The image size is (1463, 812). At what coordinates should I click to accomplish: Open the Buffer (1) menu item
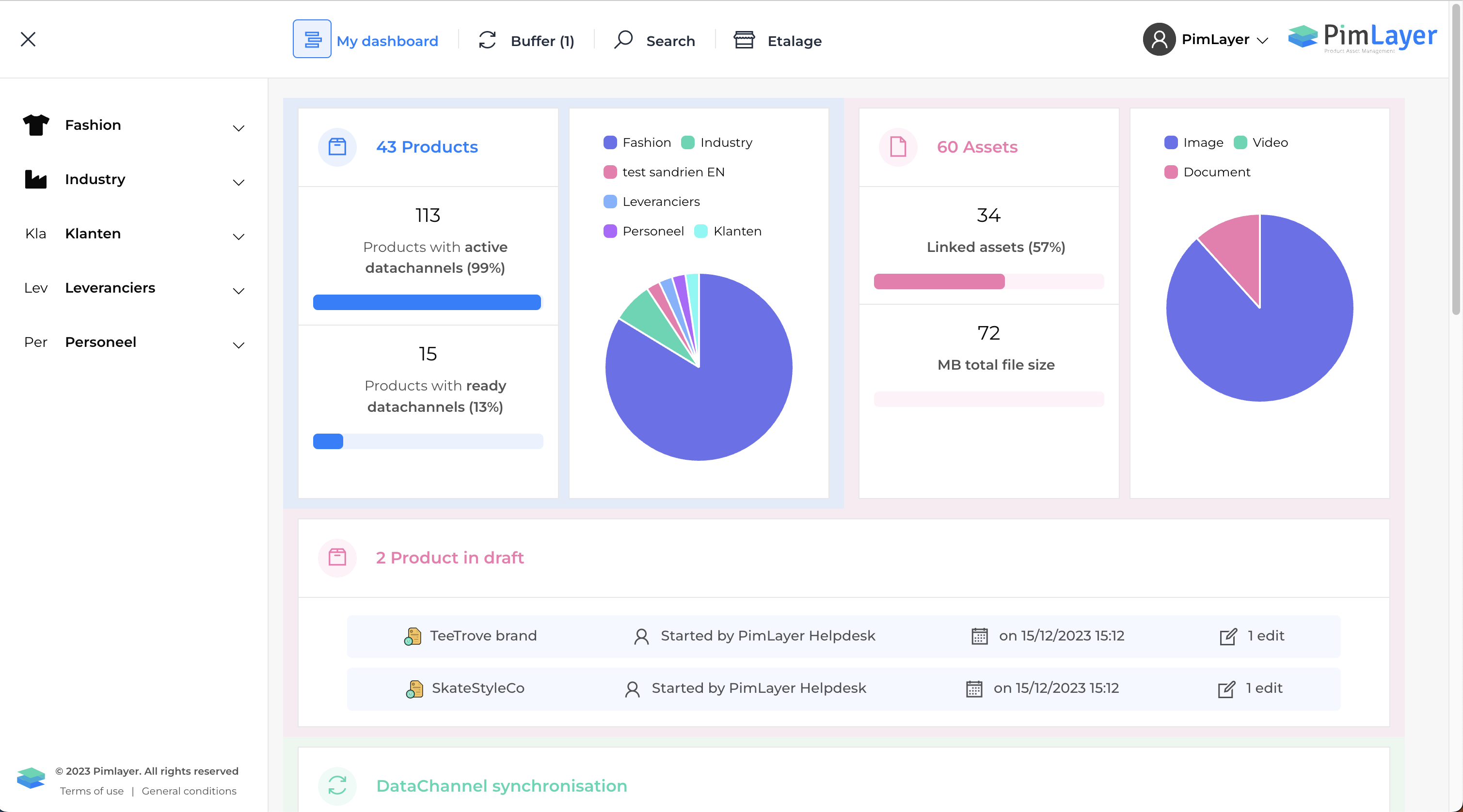click(542, 41)
